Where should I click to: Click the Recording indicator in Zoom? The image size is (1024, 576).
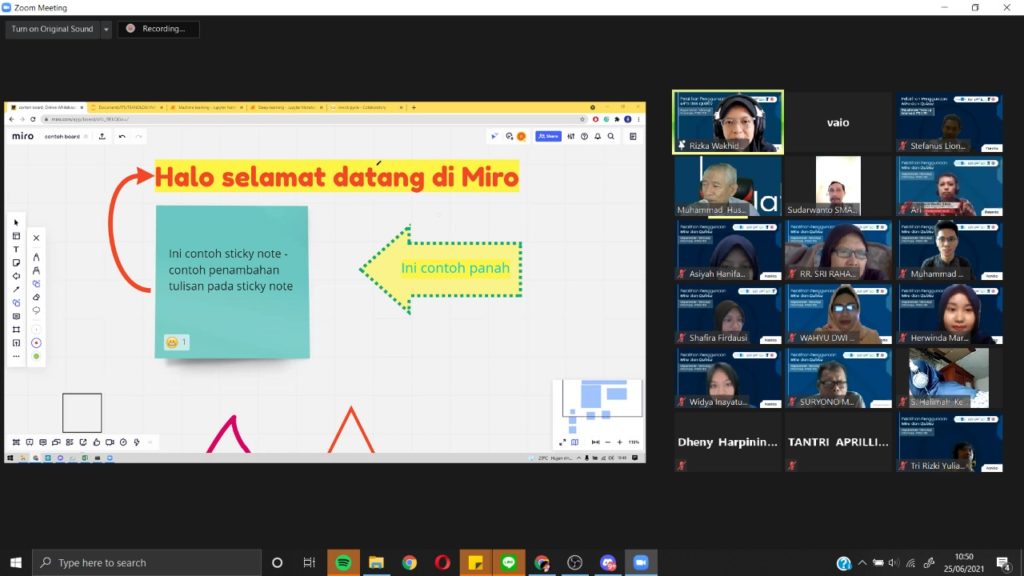pos(160,29)
